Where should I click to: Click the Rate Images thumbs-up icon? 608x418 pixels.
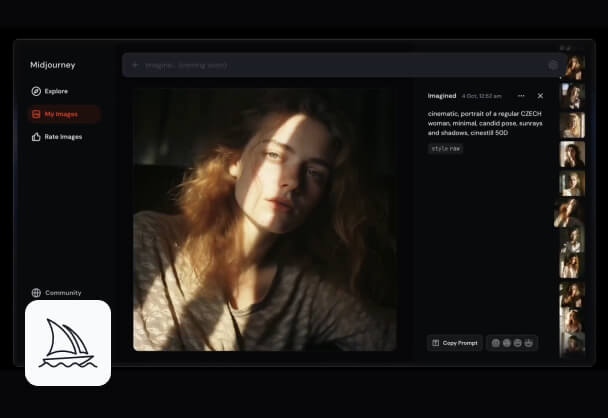click(x=36, y=137)
